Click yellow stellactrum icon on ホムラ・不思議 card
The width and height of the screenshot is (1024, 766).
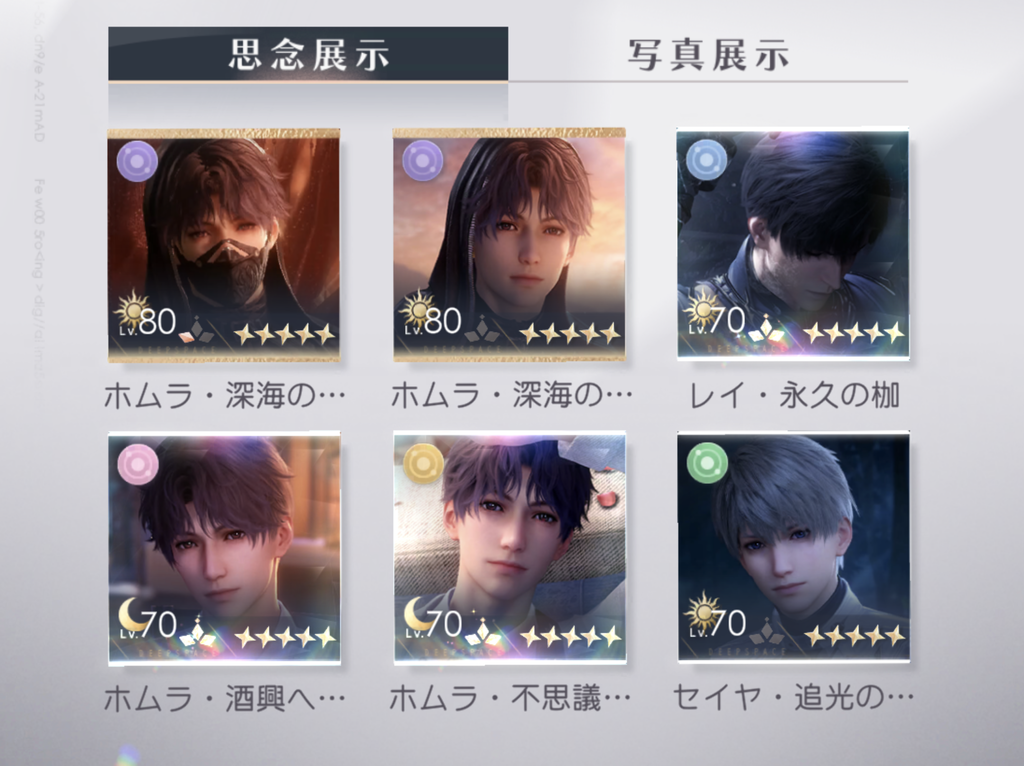tap(423, 464)
